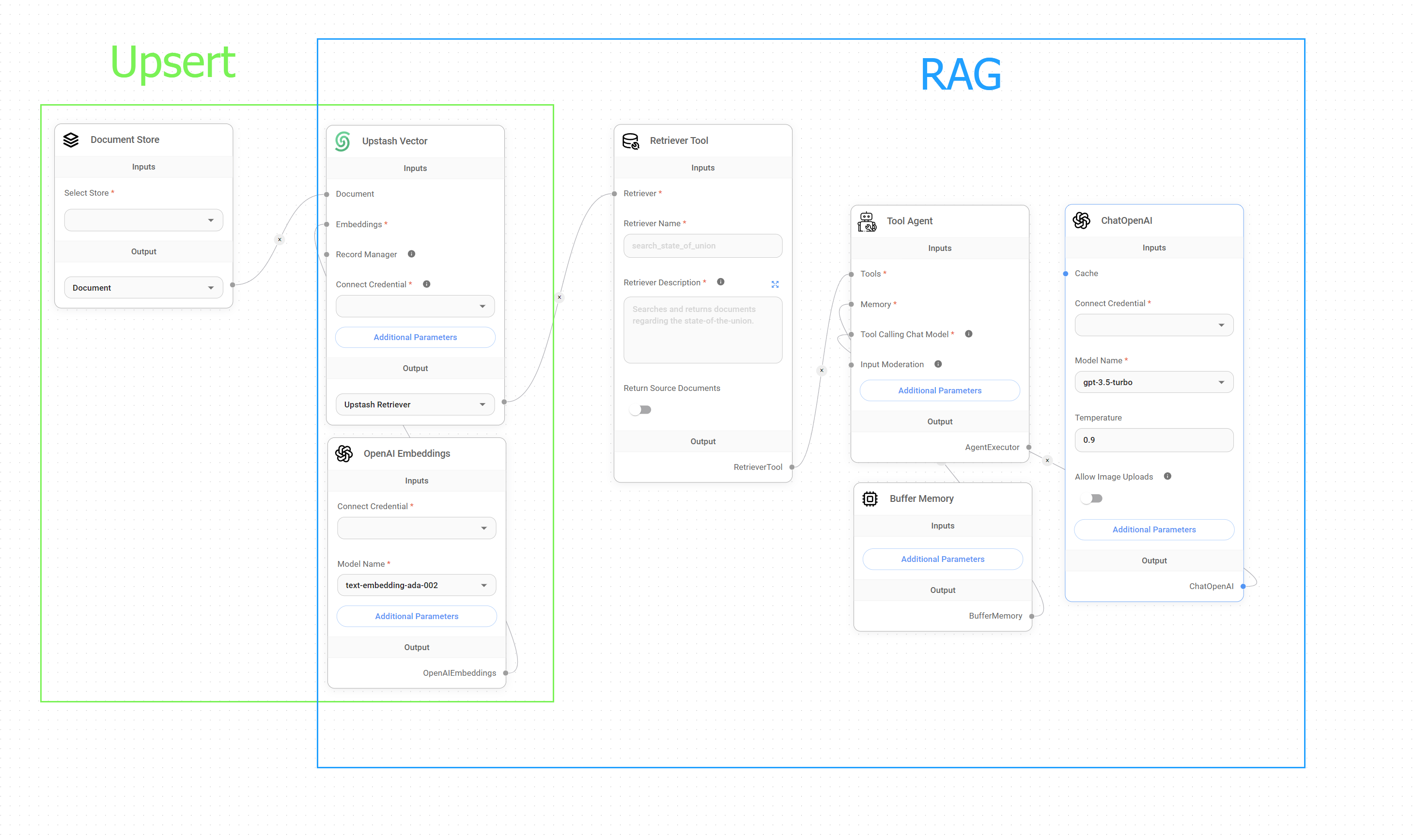Click the expand icon beside Retriever Description
Screen dimensions: 1415x840
click(775, 284)
